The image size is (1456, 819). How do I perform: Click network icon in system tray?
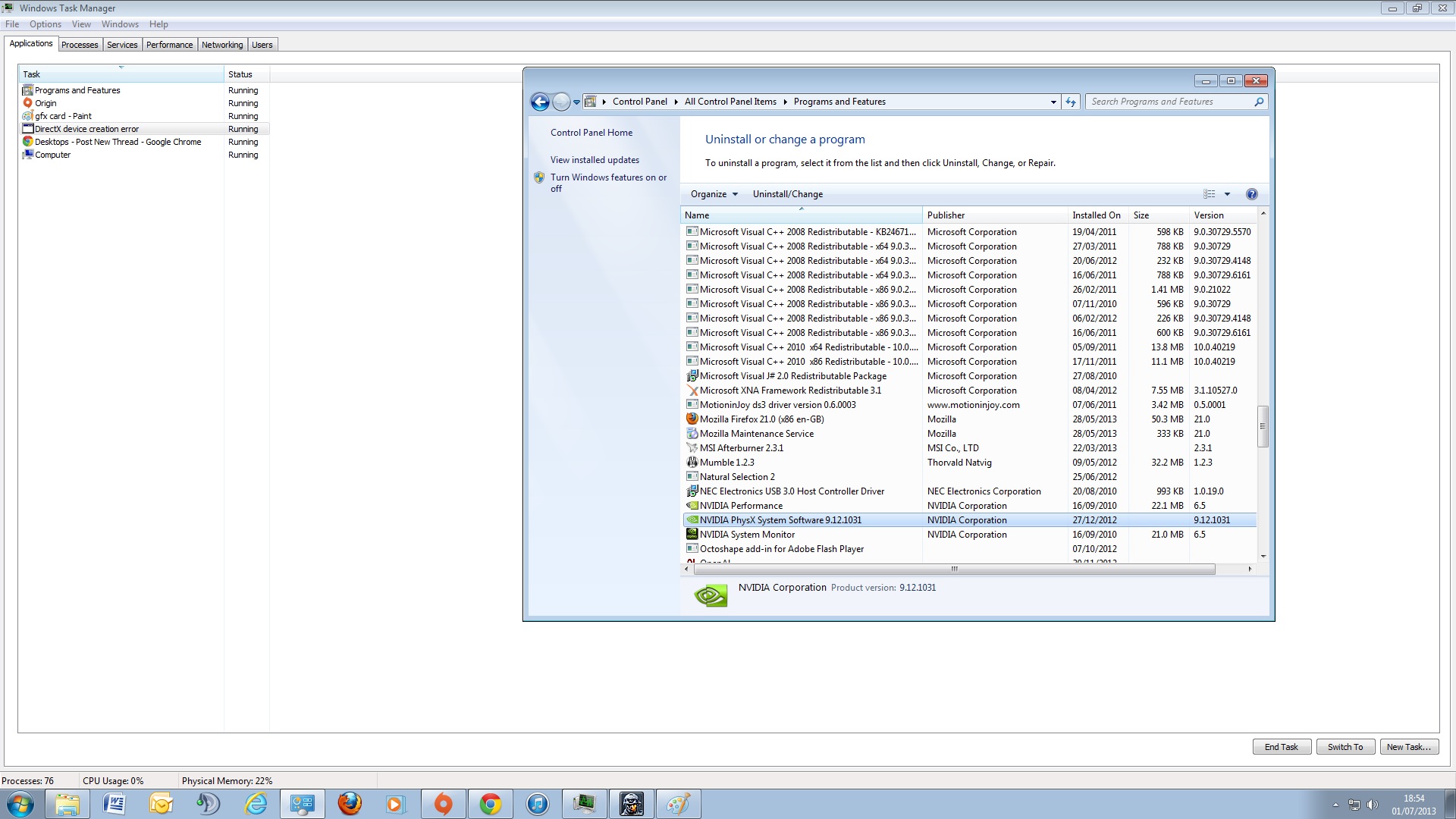click(1354, 805)
